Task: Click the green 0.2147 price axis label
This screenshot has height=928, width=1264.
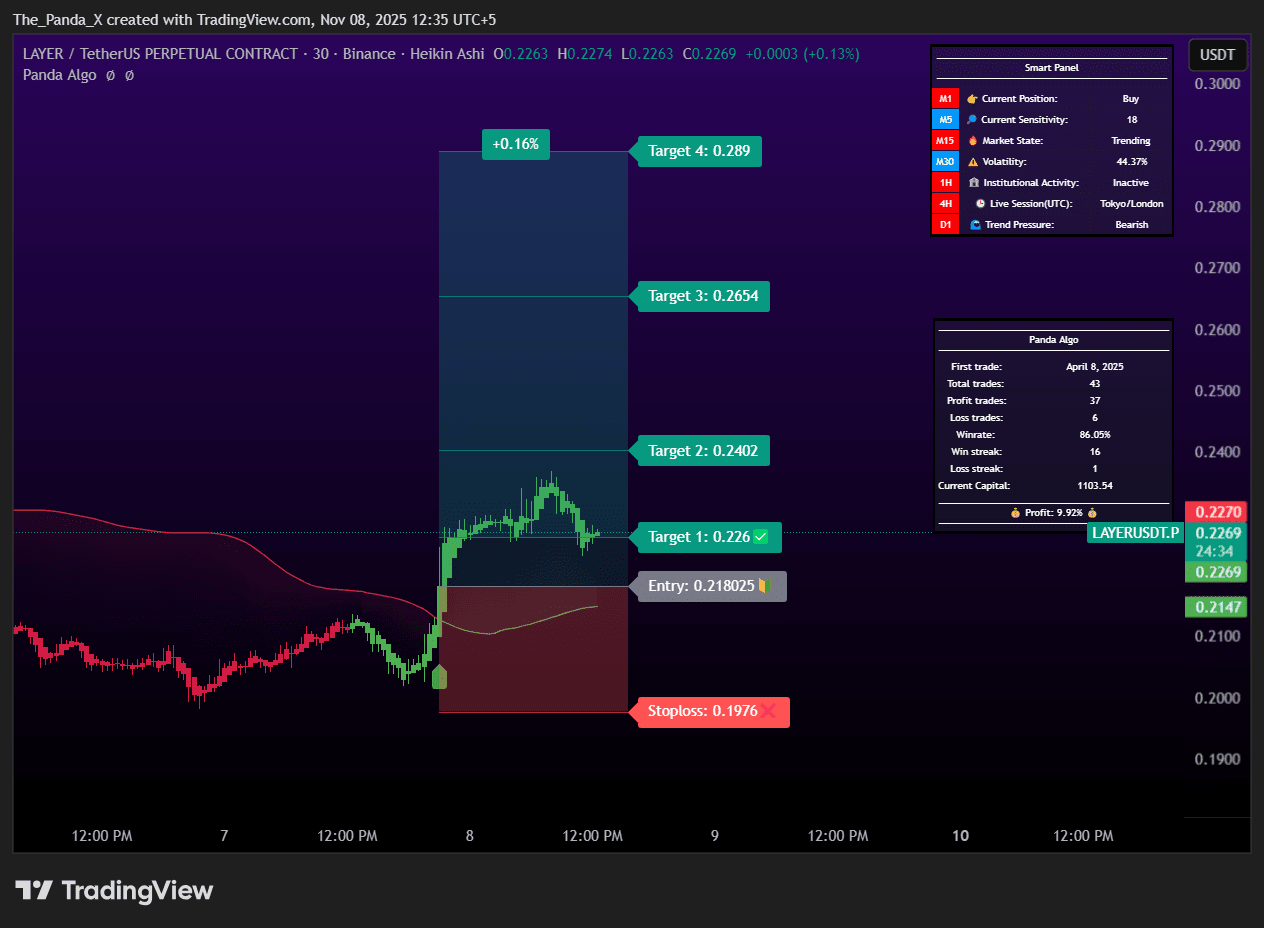Action: click(1216, 607)
